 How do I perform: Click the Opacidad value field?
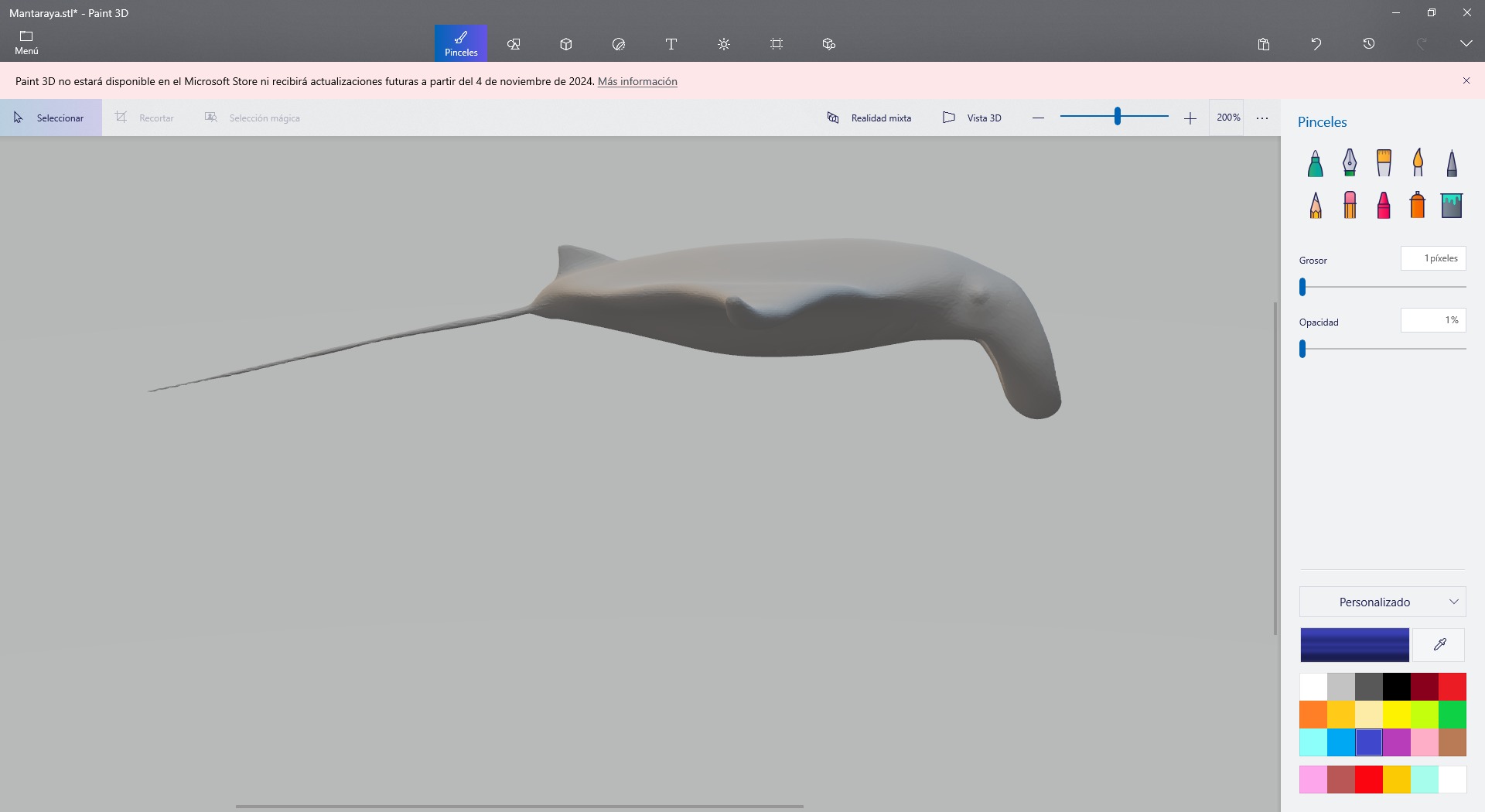click(x=1433, y=320)
